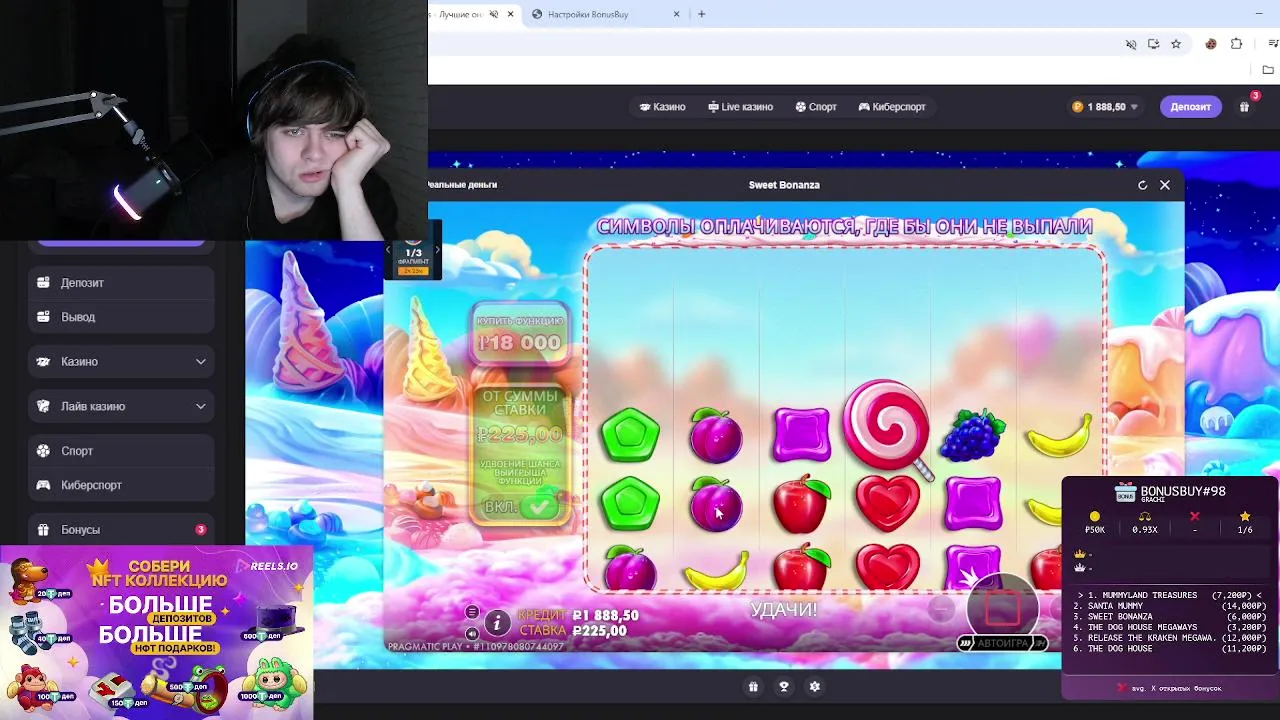Viewport: 1280px width, 720px height.
Task: Close the Sweet Bonanza game window
Action: click(1165, 185)
